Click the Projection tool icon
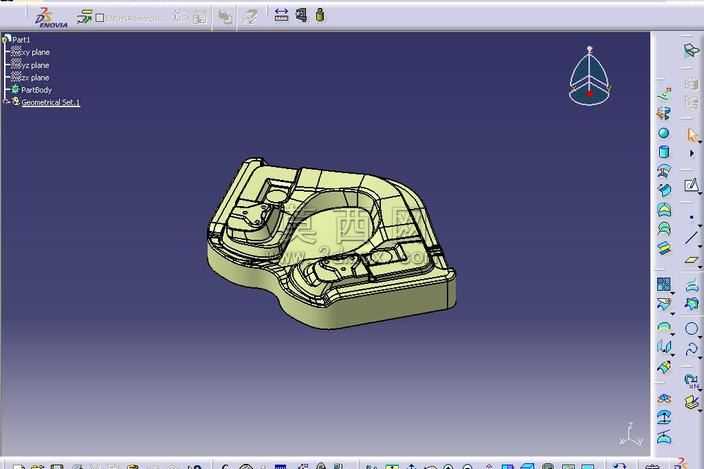The image size is (704, 469). (x=691, y=285)
